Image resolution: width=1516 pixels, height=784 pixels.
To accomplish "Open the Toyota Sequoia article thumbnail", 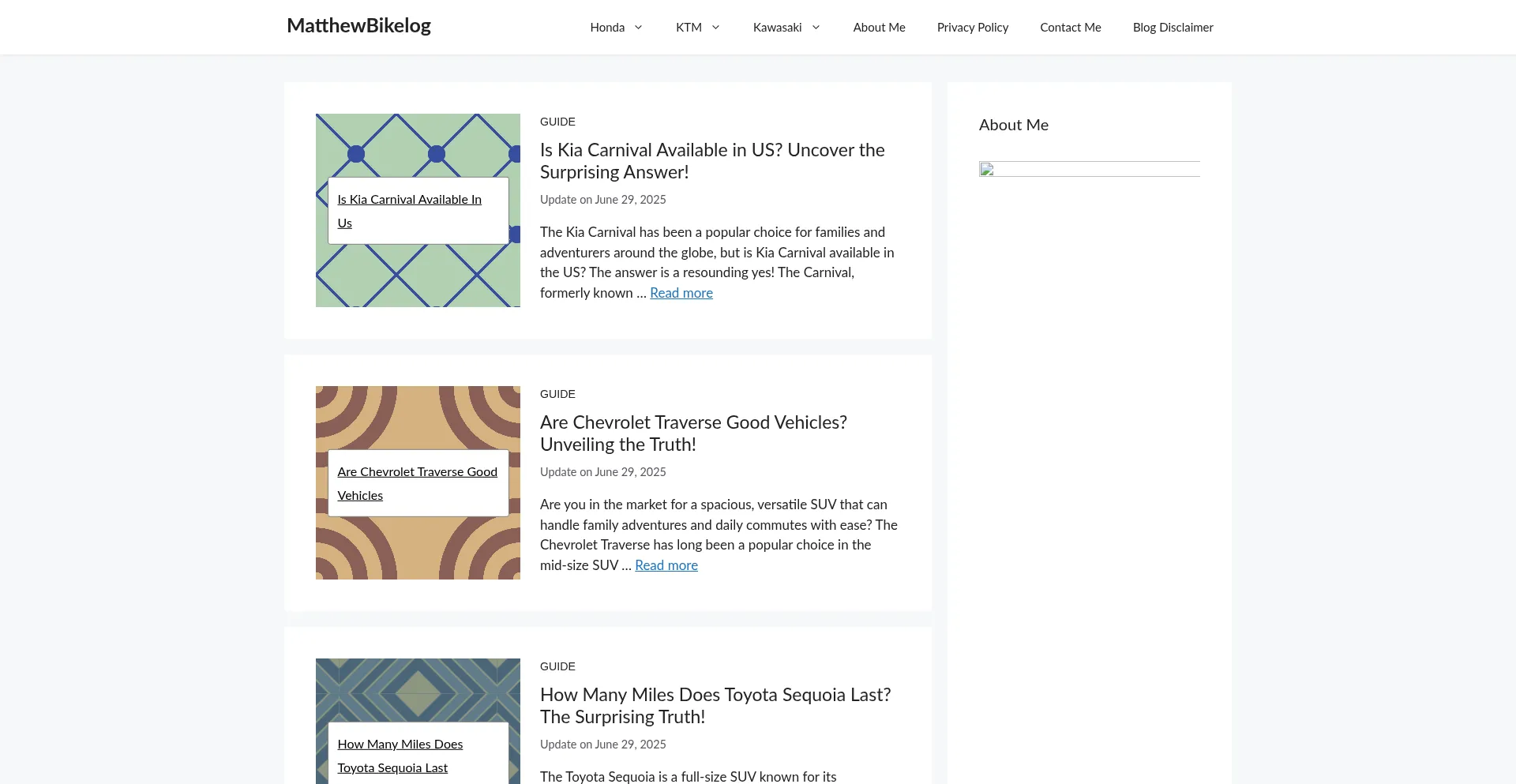I will (418, 687).
